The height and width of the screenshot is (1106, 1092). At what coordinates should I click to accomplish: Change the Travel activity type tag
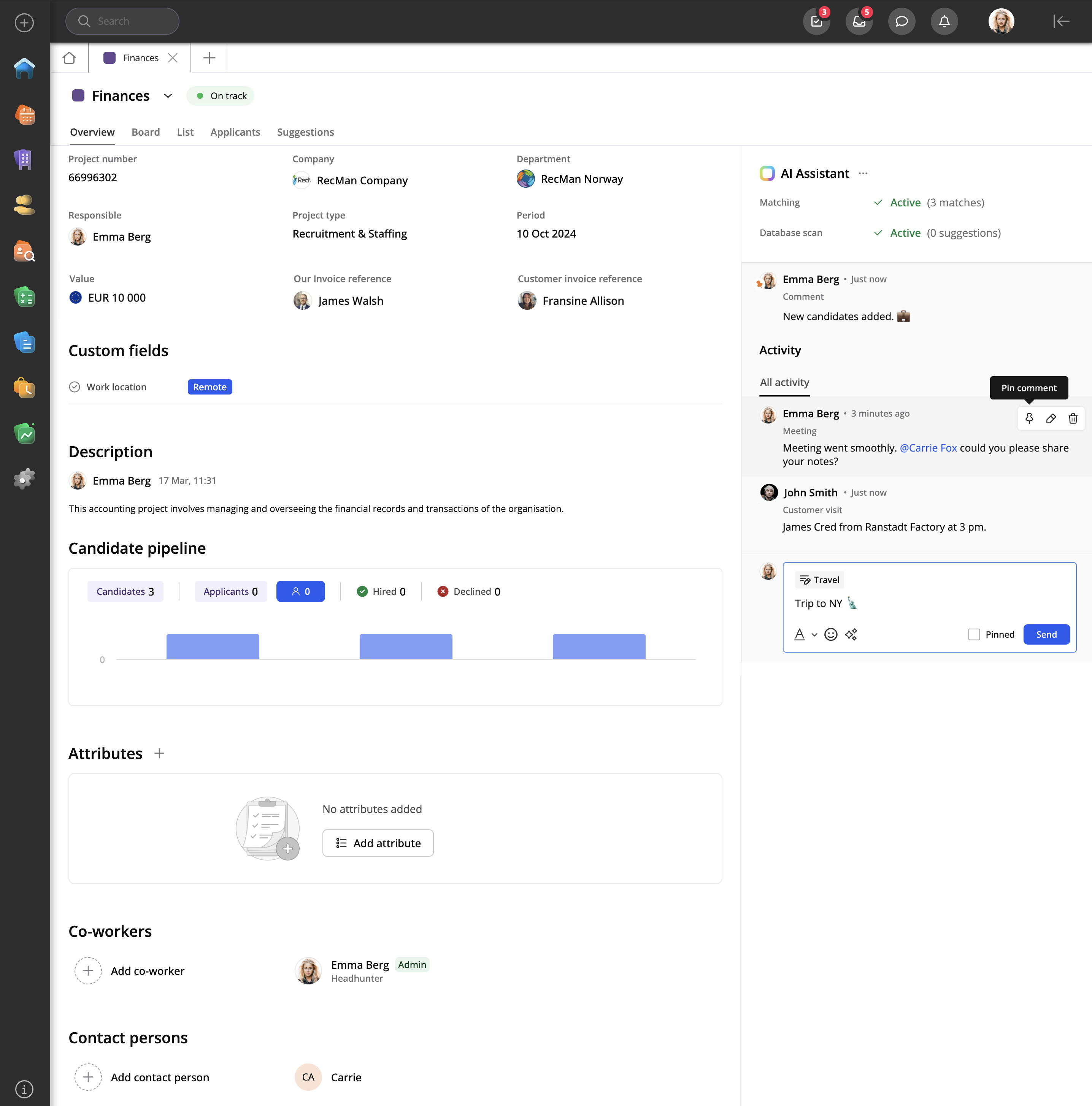(x=819, y=580)
